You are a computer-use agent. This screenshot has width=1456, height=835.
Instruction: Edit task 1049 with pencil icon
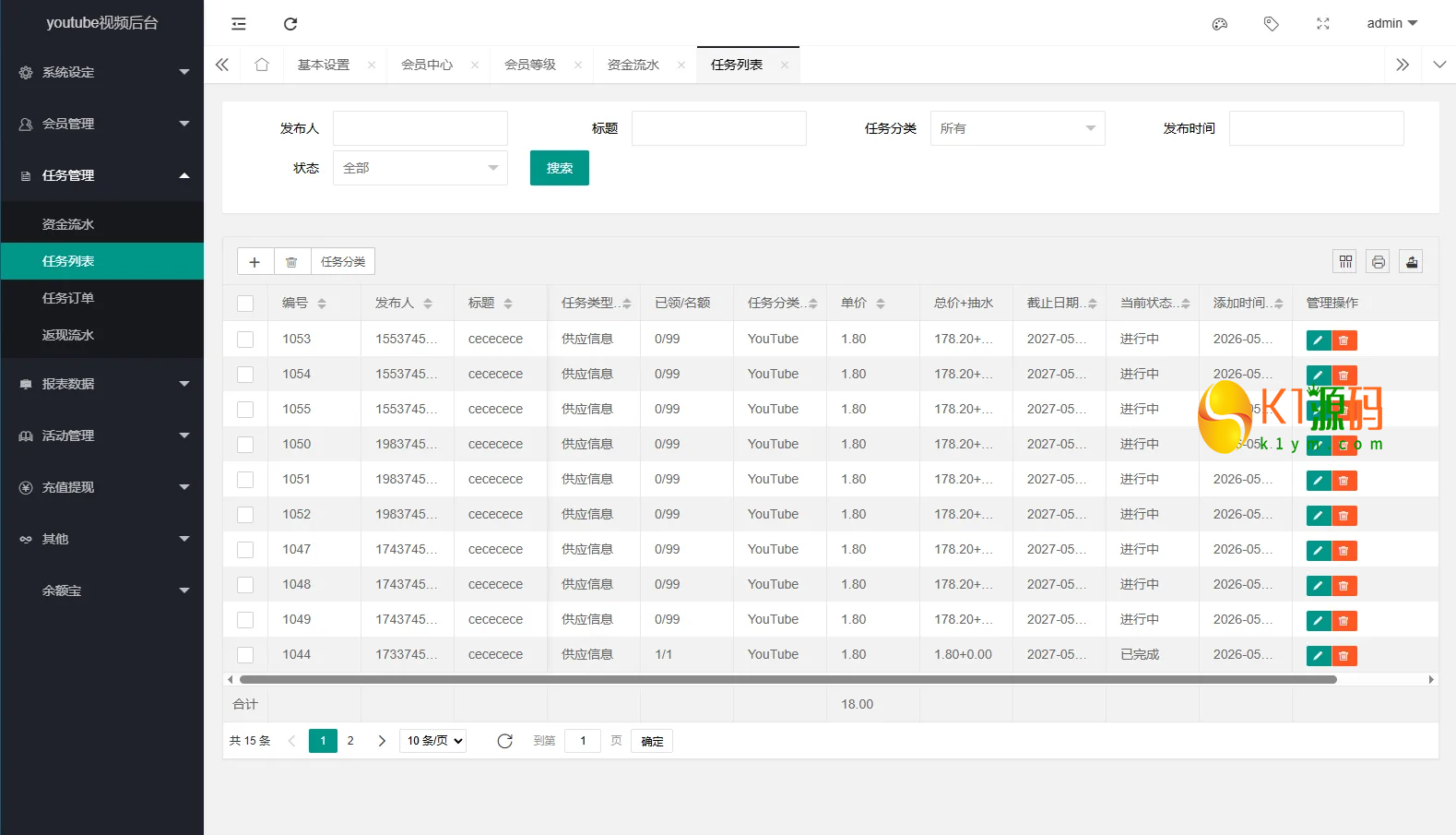point(1319,621)
